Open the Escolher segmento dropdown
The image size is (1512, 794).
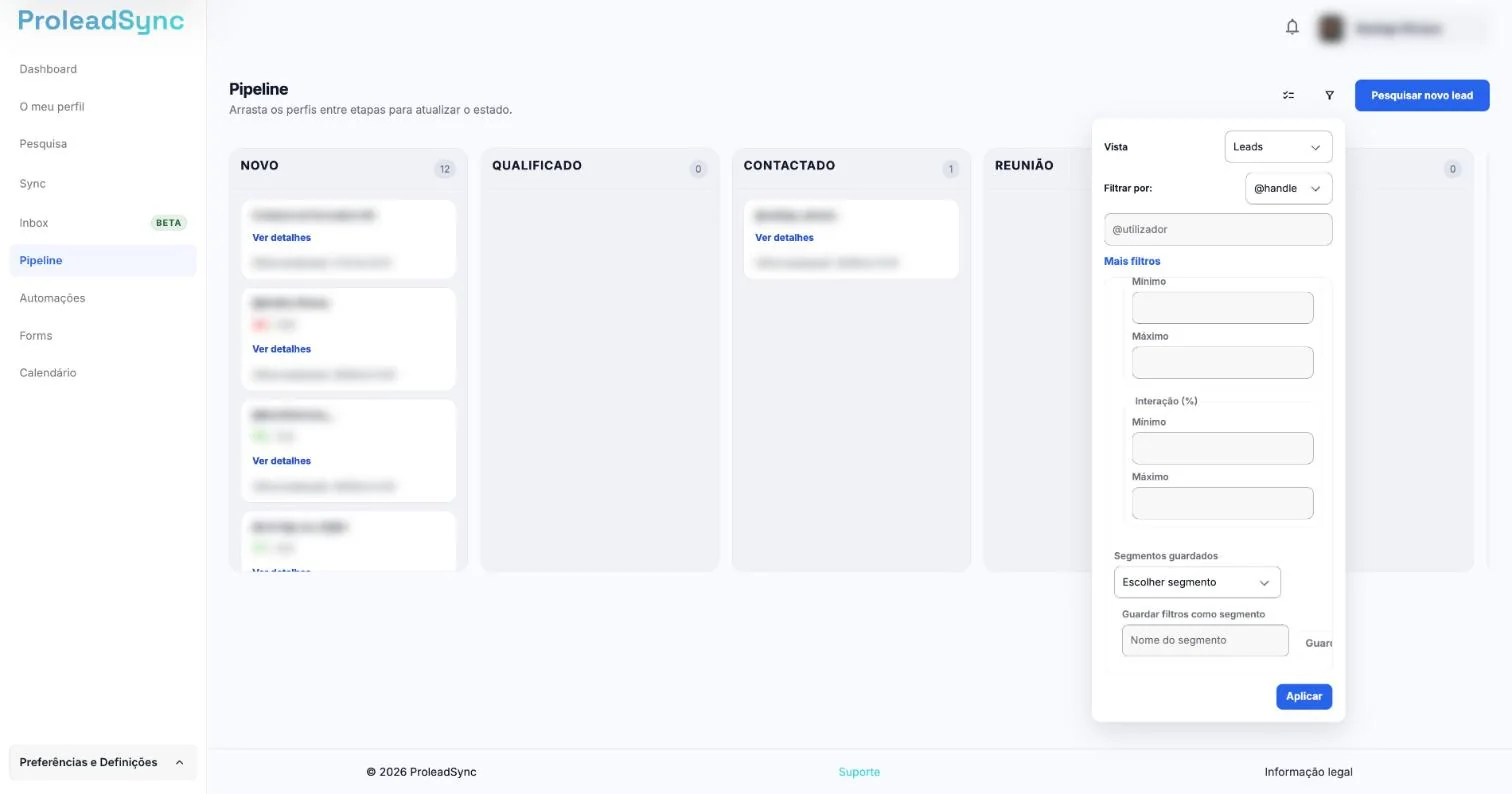[1197, 582]
